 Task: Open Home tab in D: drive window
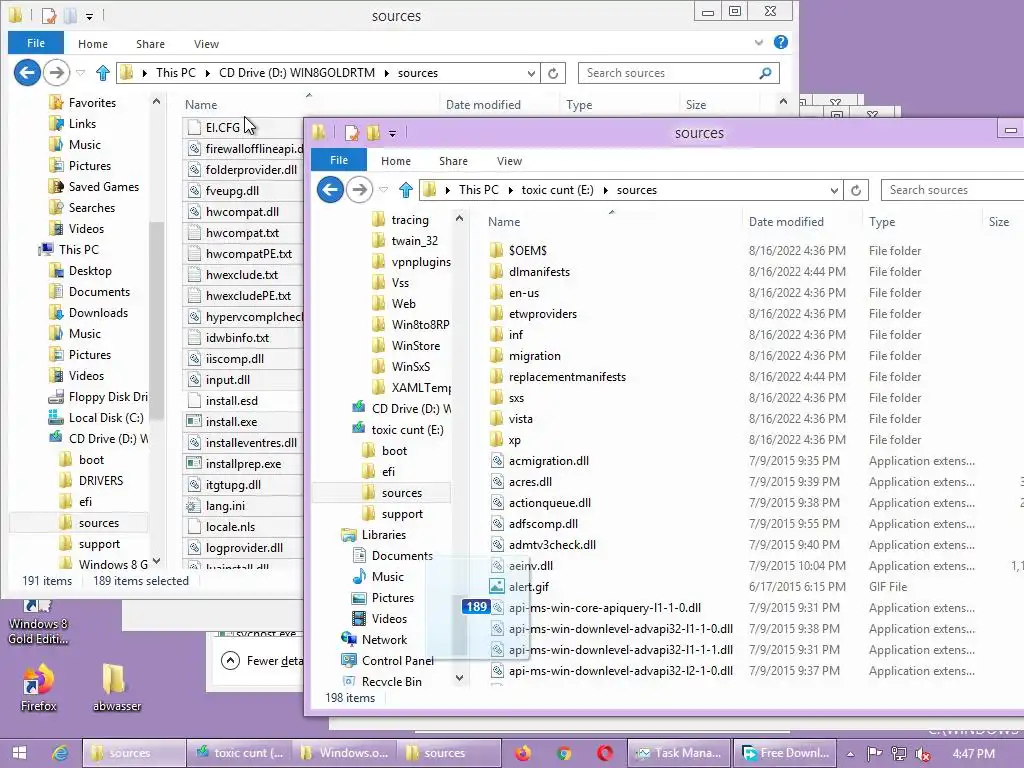tap(93, 44)
